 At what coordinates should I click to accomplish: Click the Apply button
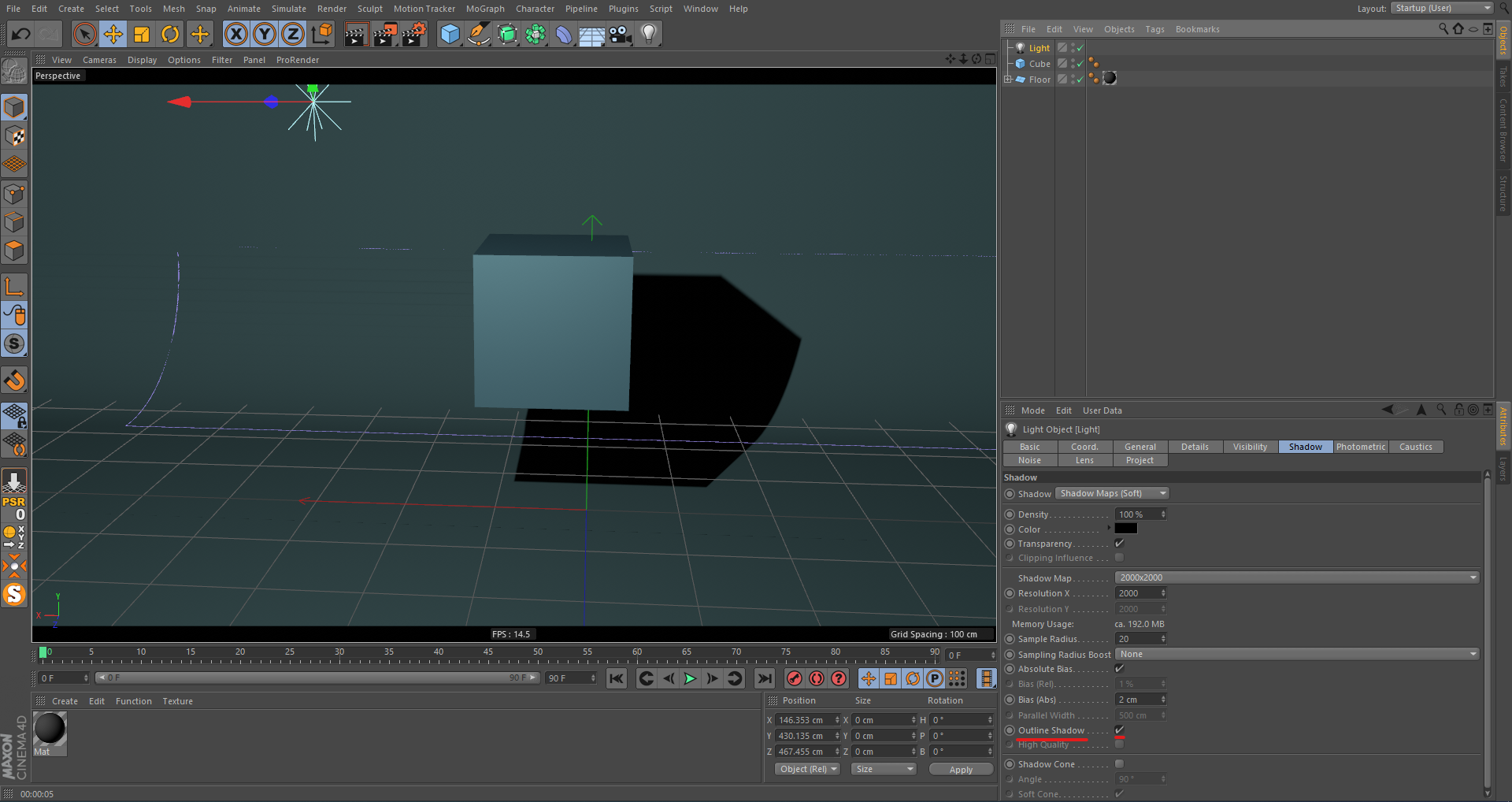point(961,770)
